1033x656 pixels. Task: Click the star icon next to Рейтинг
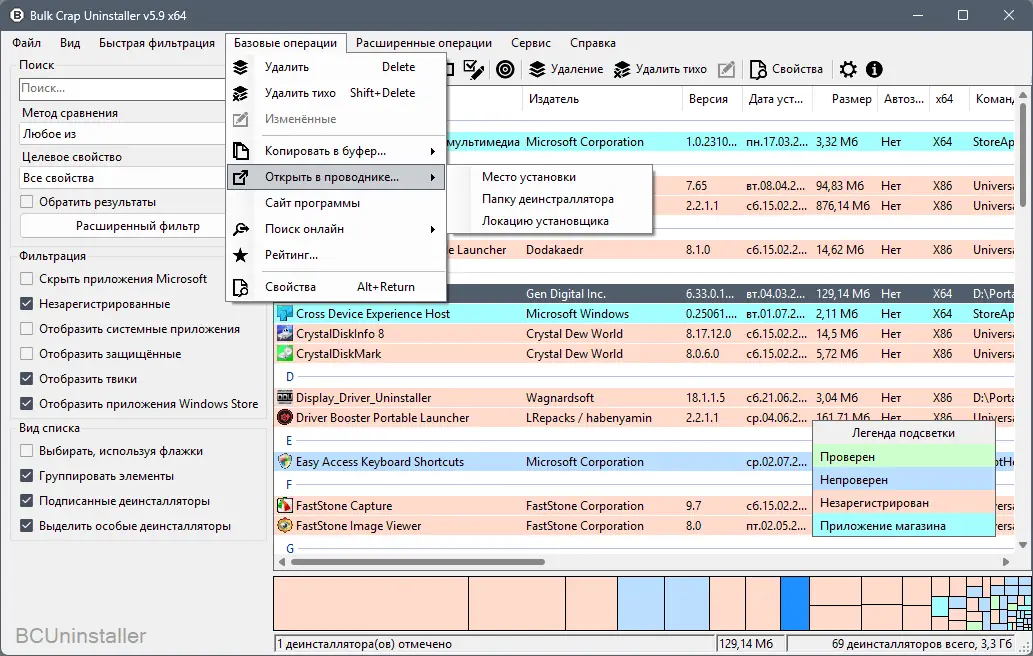click(x=240, y=255)
